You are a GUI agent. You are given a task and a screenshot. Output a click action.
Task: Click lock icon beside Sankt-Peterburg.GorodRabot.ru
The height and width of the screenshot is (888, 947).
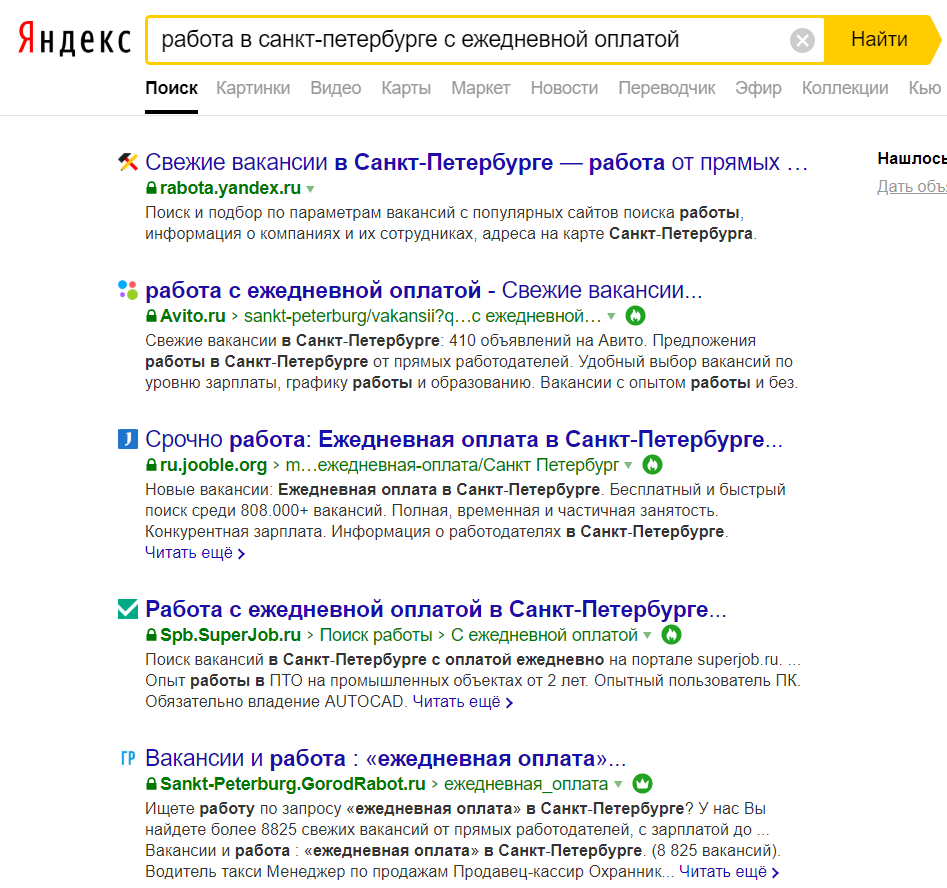coord(152,784)
